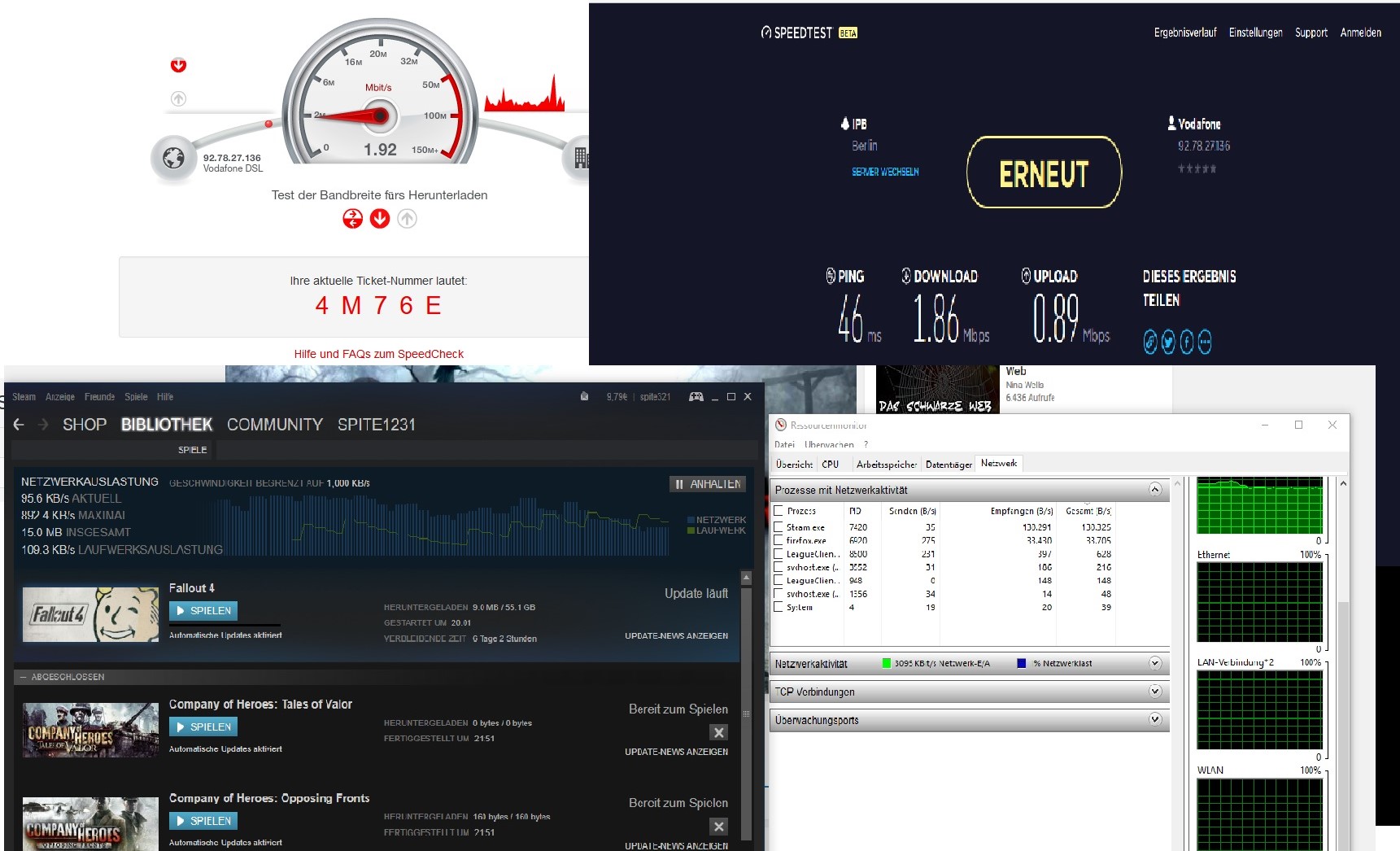Click green Netzwerk-E/A color swatch

pos(887,663)
